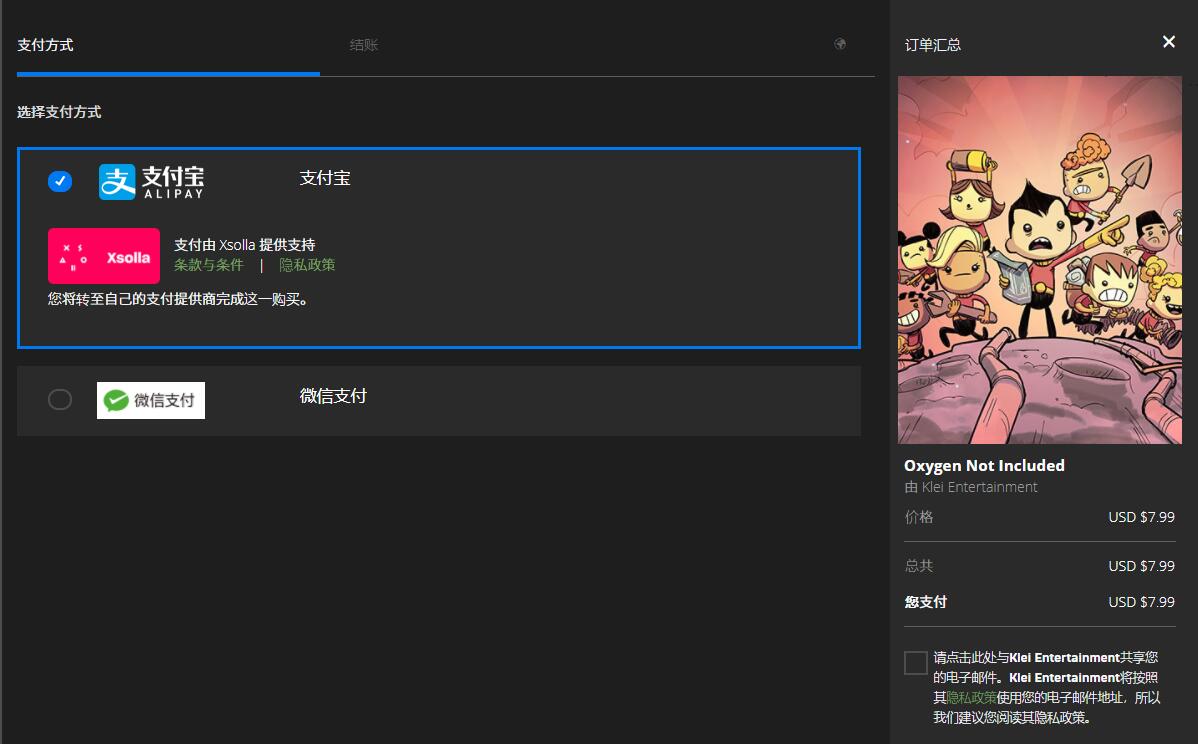1198x744 pixels.
Task: Select the WeChat Pay radio button
Action: [60, 399]
